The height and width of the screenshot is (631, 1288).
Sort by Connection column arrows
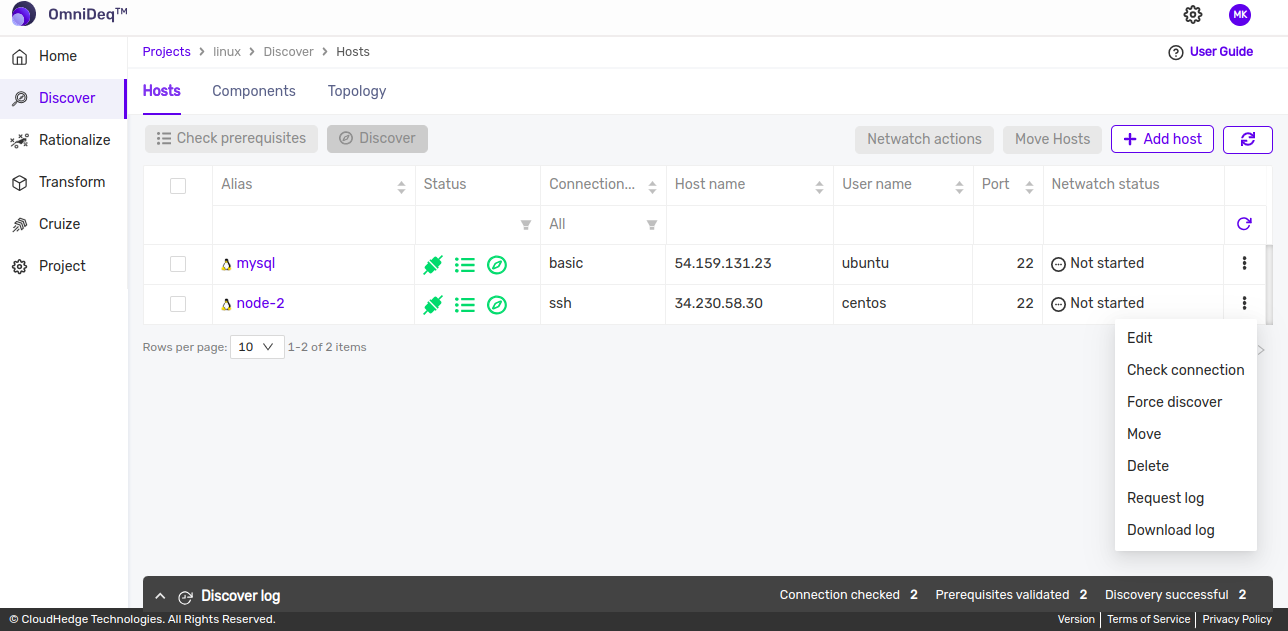point(652,186)
